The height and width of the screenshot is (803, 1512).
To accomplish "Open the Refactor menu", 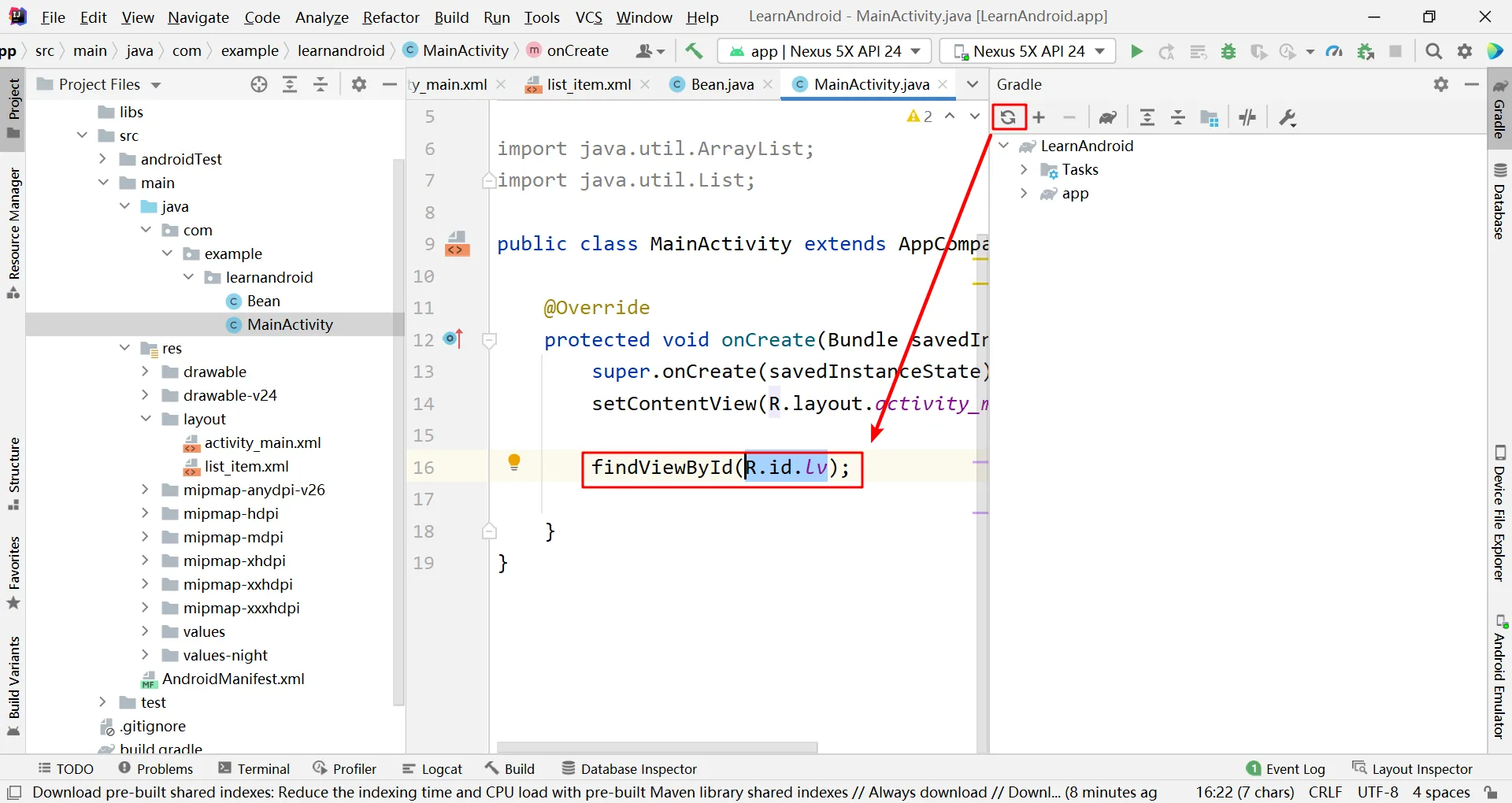I will 391,17.
